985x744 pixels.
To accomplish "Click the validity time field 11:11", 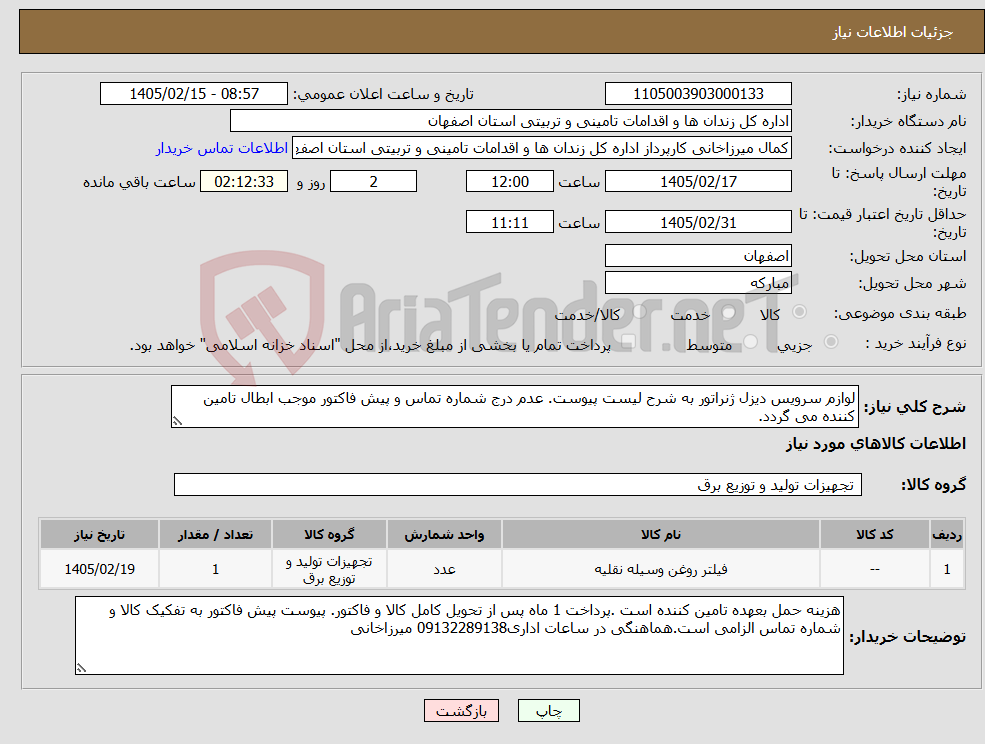I will [x=509, y=222].
